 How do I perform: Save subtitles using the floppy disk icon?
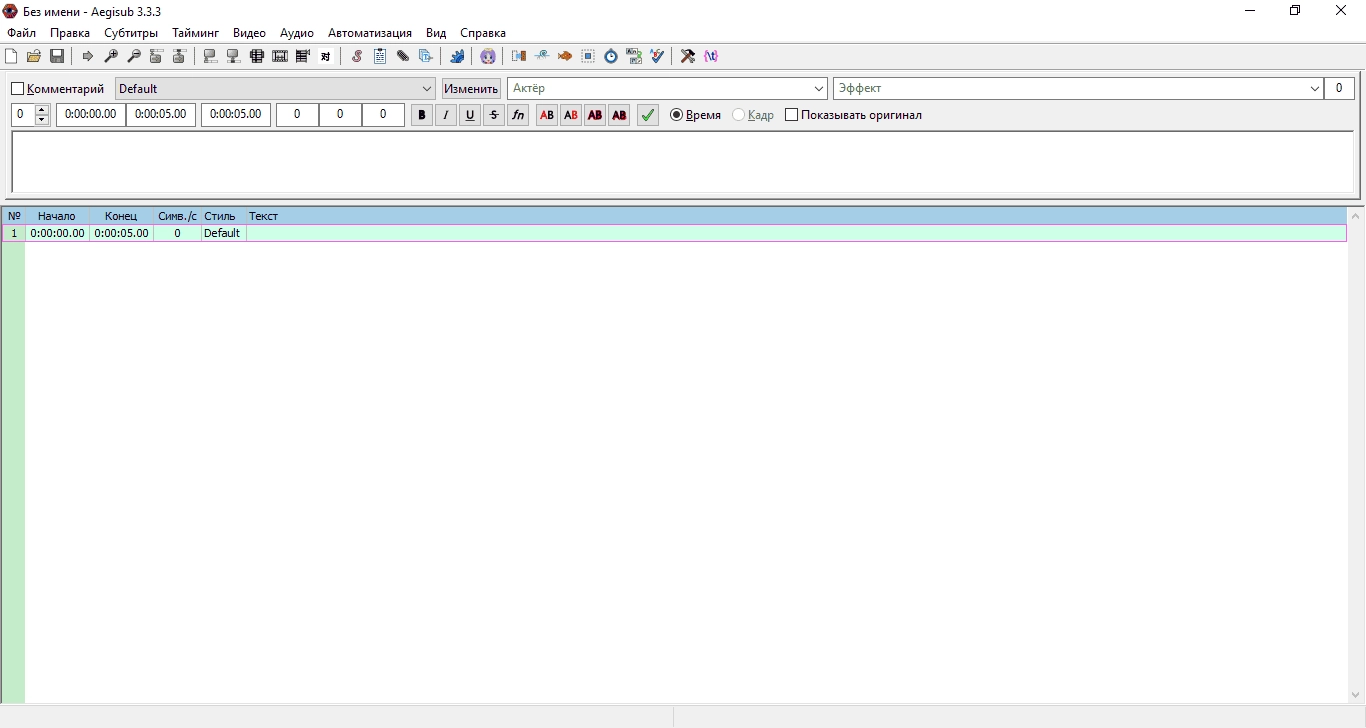(x=57, y=56)
